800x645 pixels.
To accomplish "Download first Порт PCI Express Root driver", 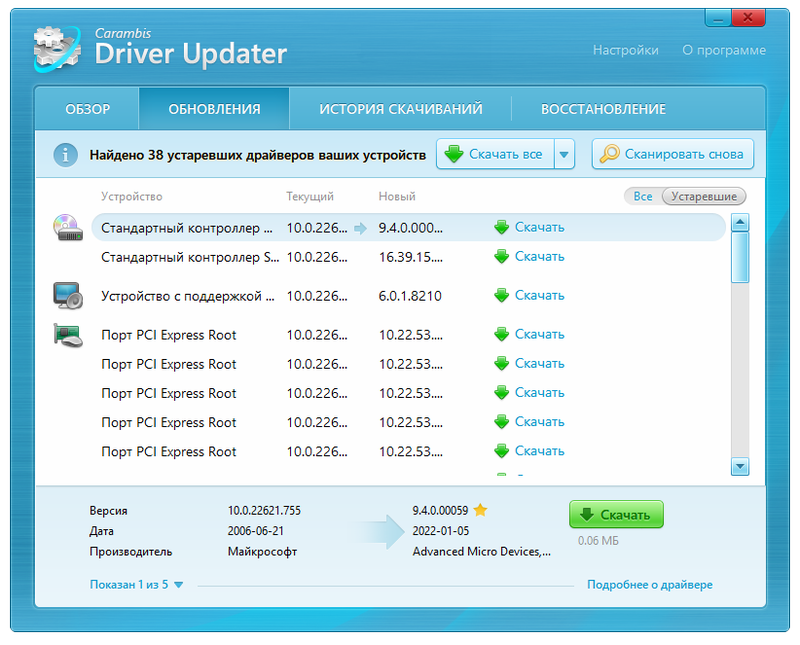I will 530,334.
